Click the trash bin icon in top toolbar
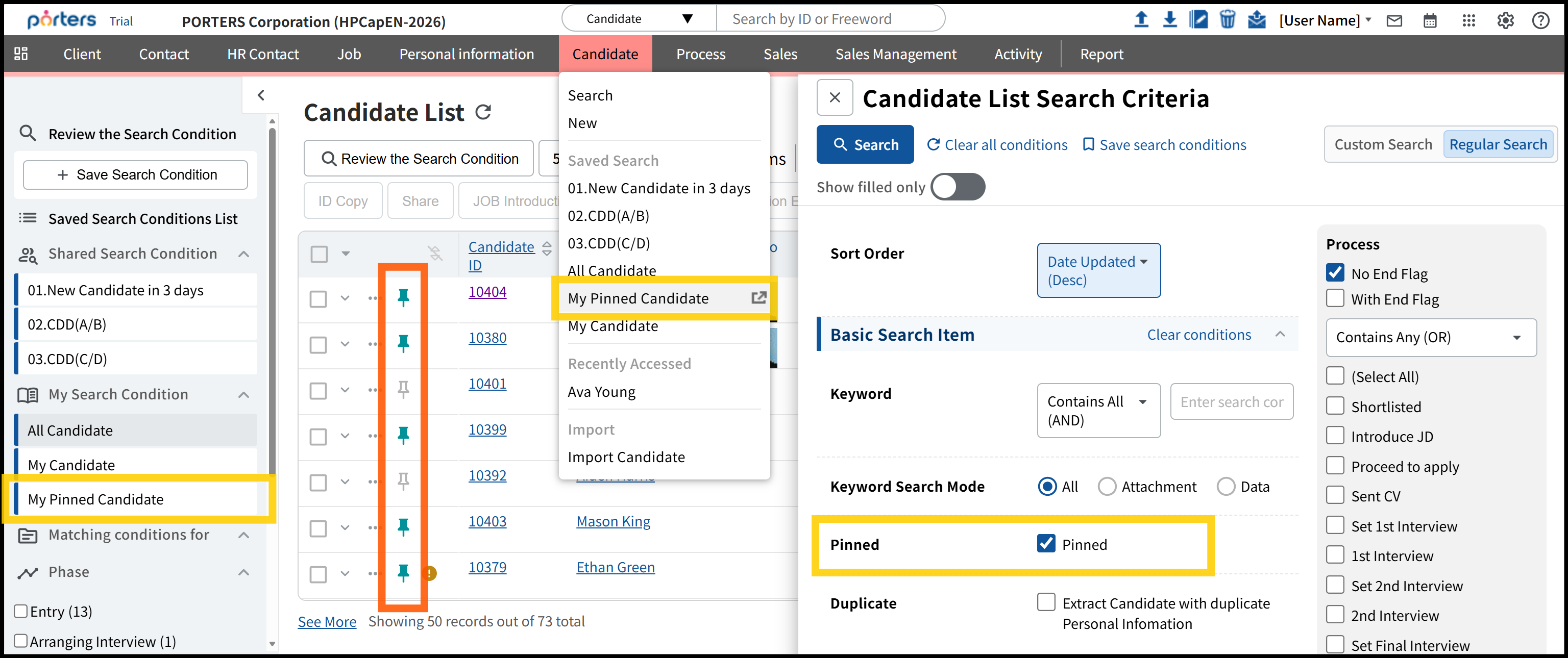Image resolution: width=1568 pixels, height=658 pixels. pyautogui.click(x=1227, y=20)
